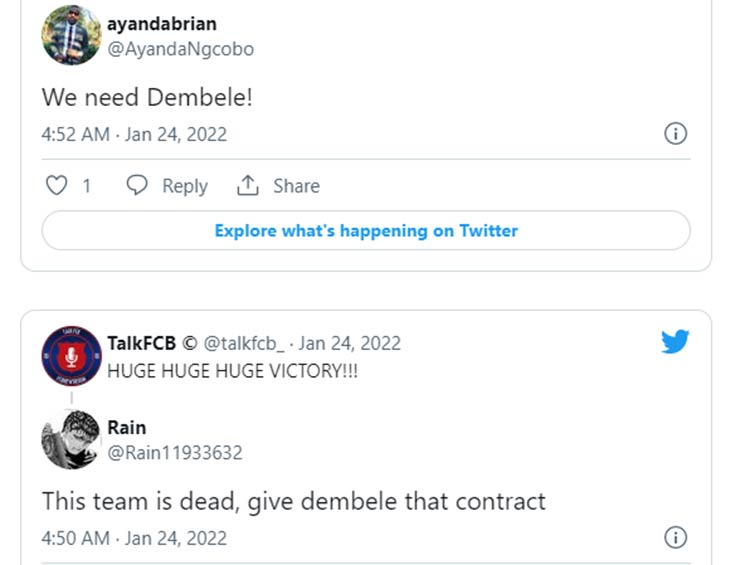This screenshot has width=740, height=565.
Task: Click the "HUGE HUGE HUGE VICTORY!!!" tweet text
Action: click(233, 370)
